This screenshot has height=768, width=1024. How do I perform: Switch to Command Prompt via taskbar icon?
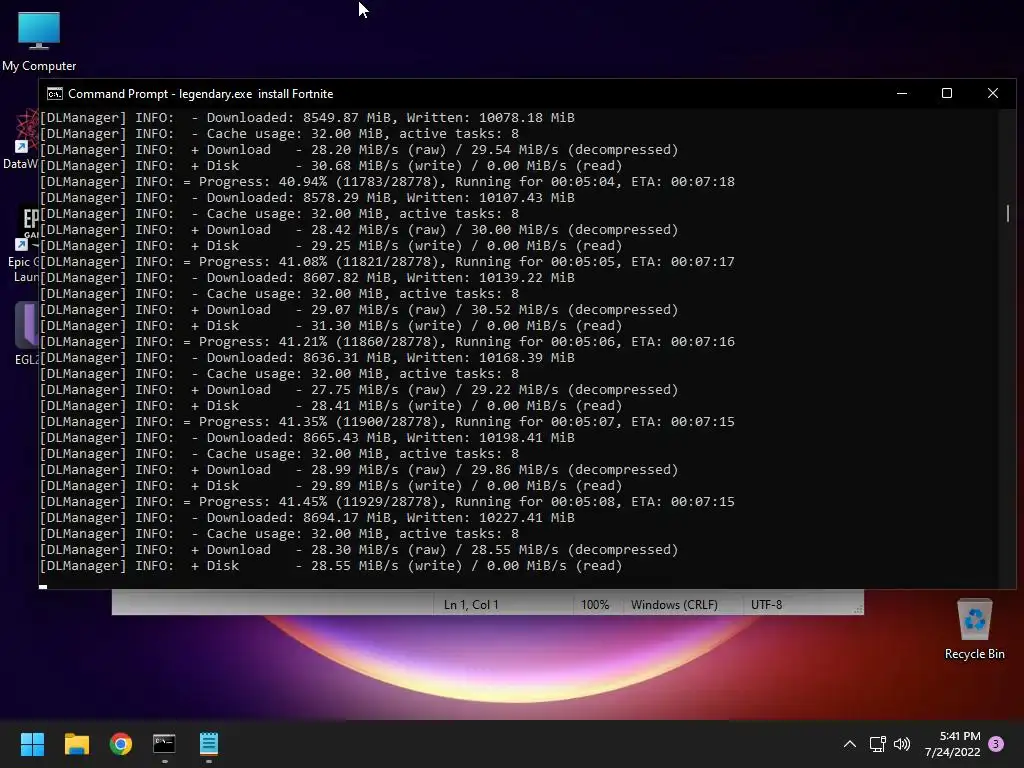click(x=165, y=744)
